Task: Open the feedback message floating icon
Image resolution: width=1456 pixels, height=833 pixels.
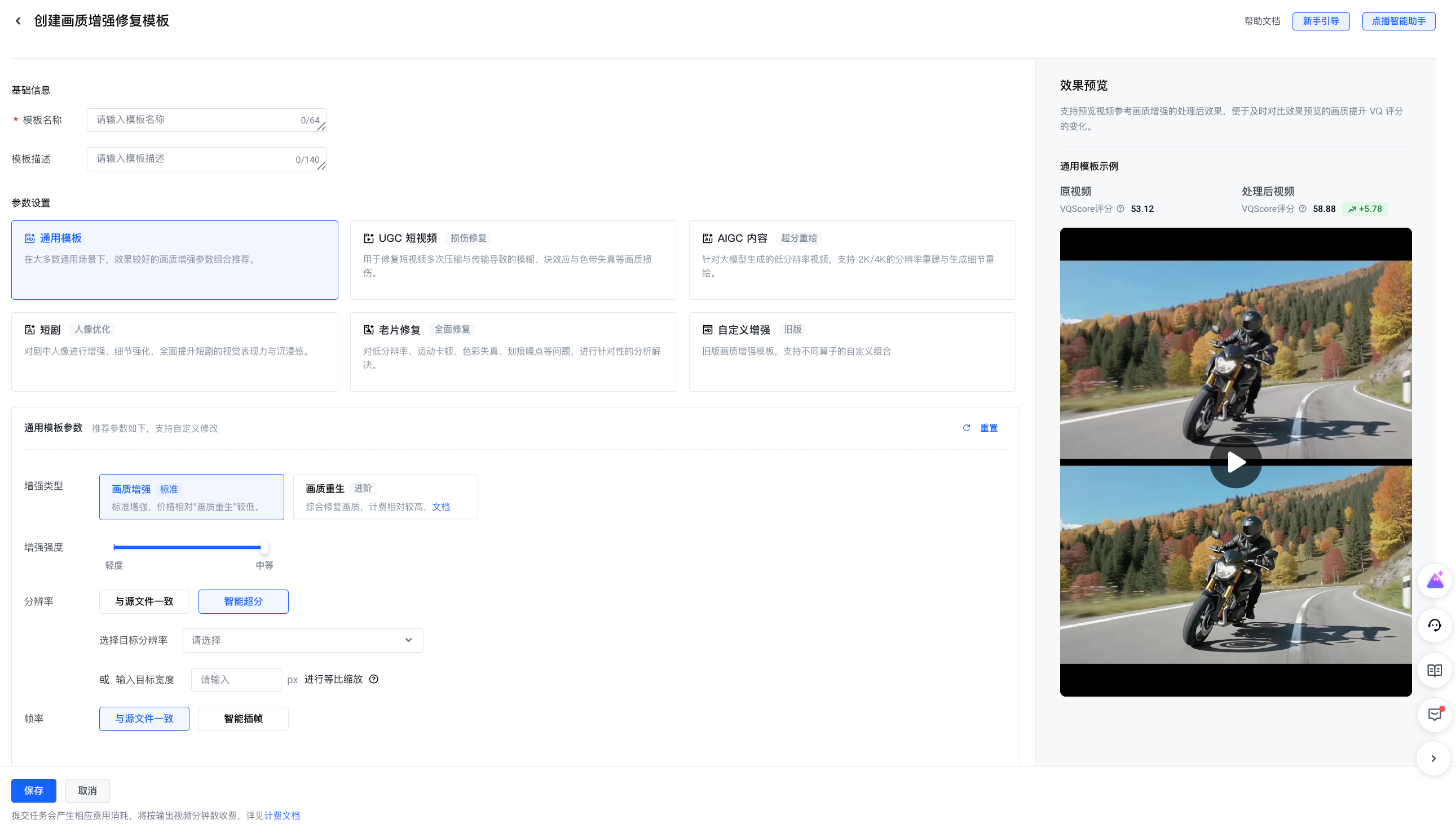Action: click(1434, 715)
